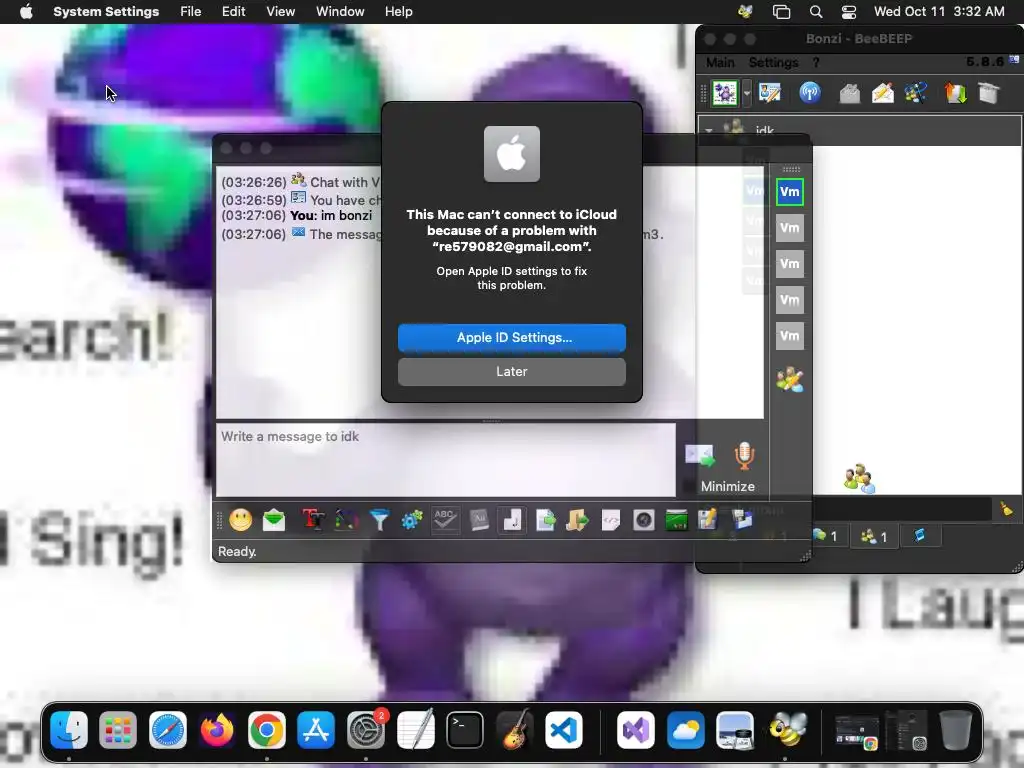Click the floppy disk with pencil save icon
The image size is (1024, 768).
tap(708, 520)
